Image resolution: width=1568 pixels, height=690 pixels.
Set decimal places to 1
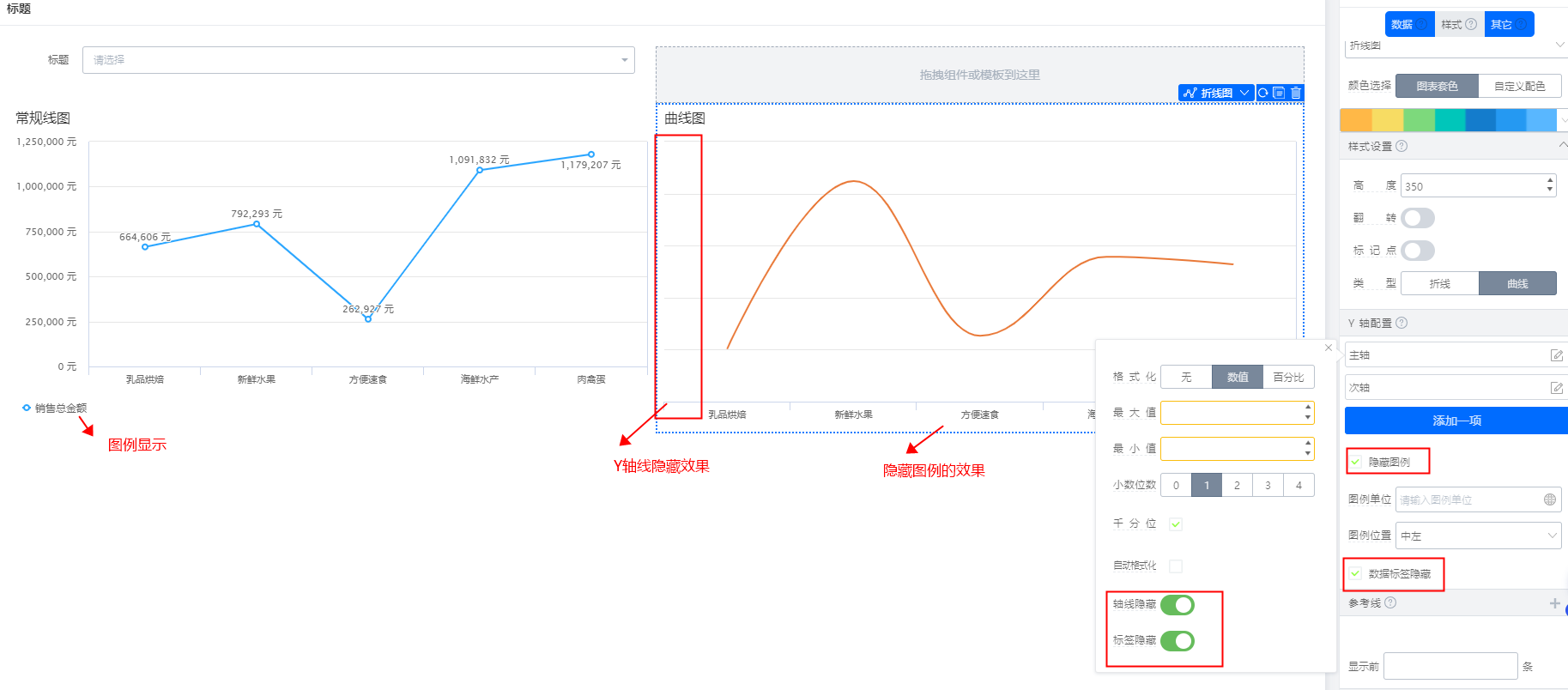pyautogui.click(x=1207, y=485)
